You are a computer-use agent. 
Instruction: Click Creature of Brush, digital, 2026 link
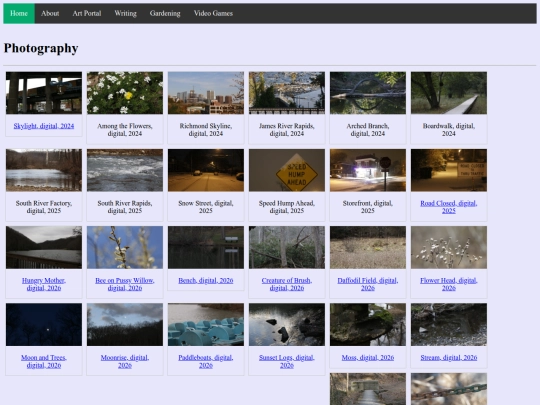[x=287, y=284]
